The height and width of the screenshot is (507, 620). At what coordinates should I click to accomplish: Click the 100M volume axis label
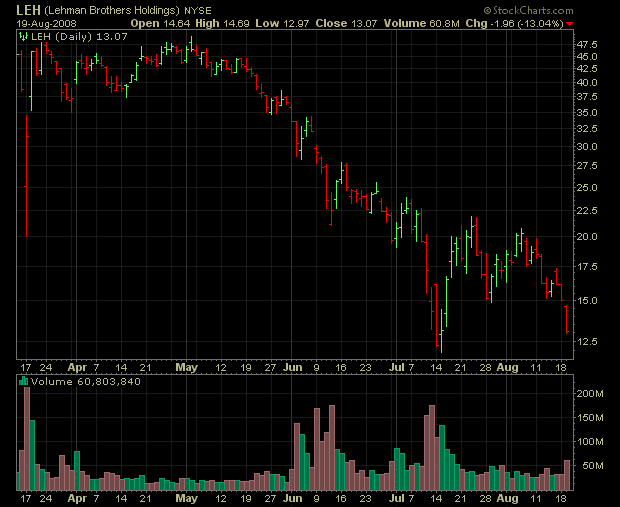(590, 442)
